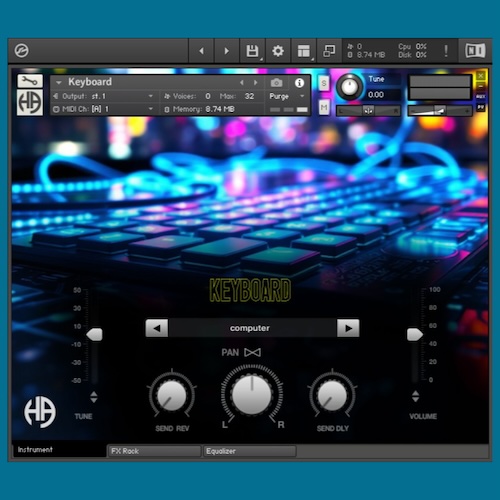Viewport: 500px width, 500px height.
Task: Select next sound after computer
Action: tap(348, 328)
